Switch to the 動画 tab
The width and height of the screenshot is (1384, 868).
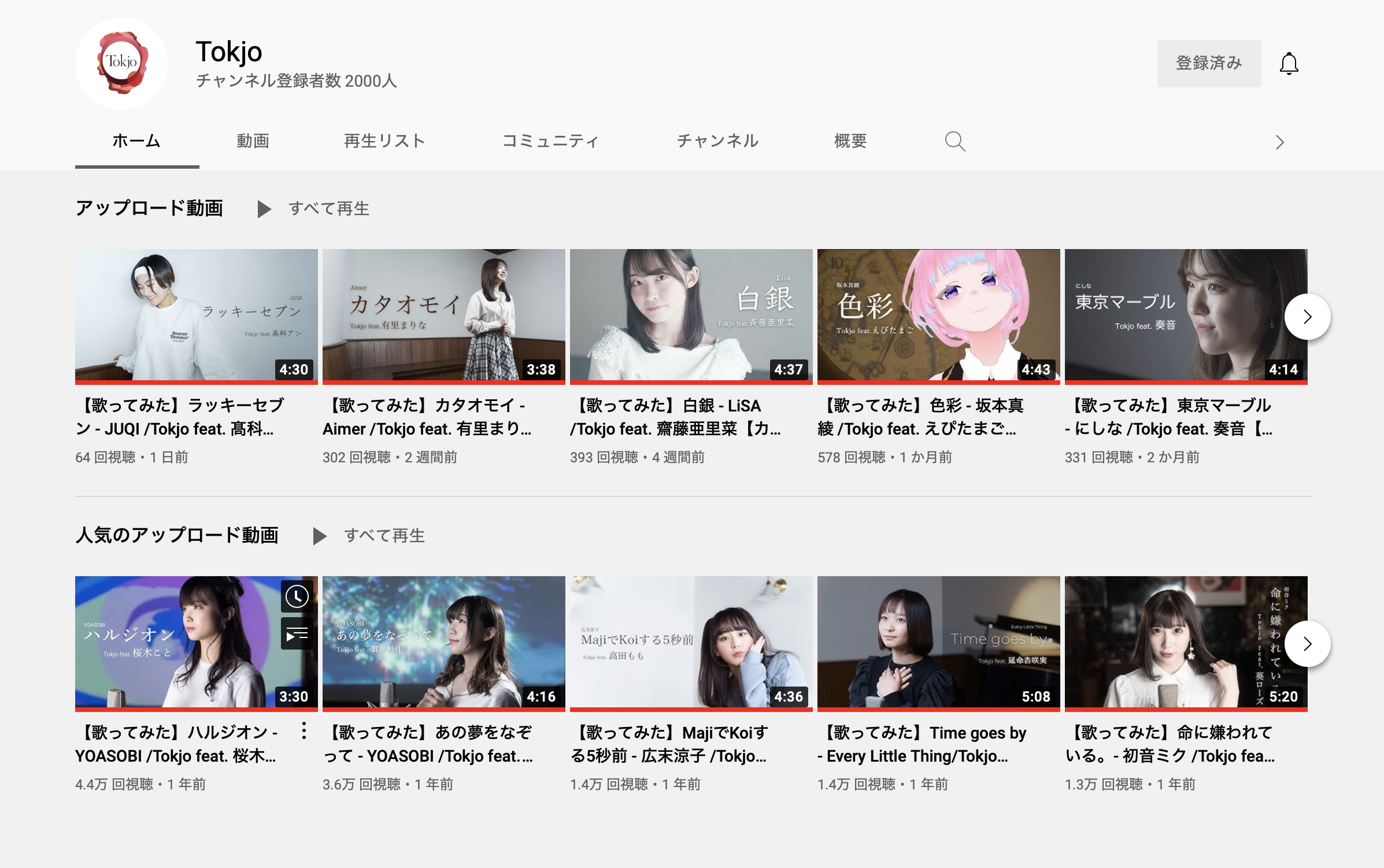(x=253, y=141)
